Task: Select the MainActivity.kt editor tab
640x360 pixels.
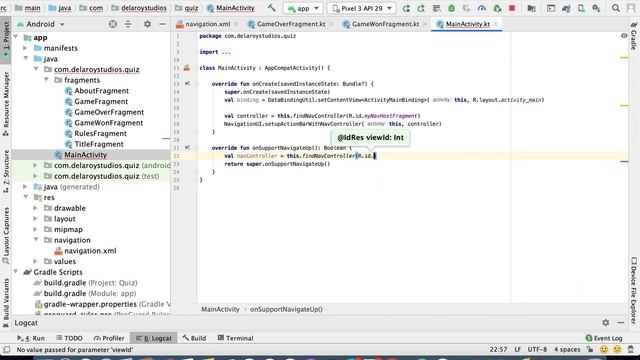Action: (467, 24)
